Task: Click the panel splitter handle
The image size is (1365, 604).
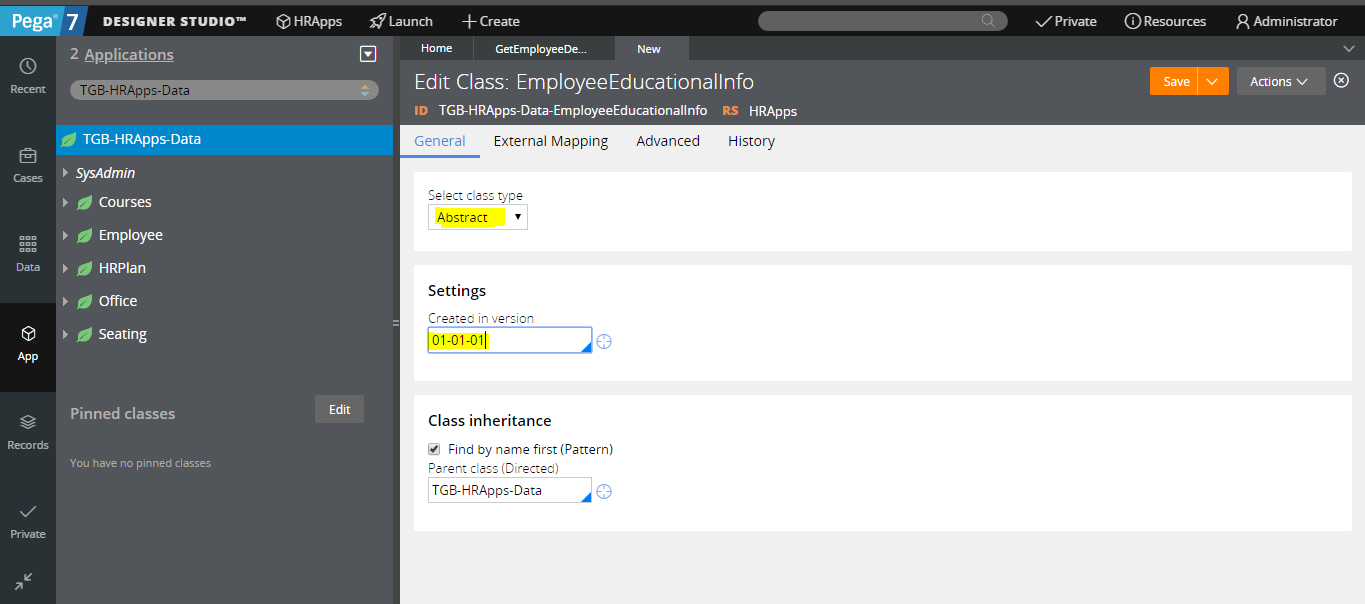Action: tap(396, 322)
